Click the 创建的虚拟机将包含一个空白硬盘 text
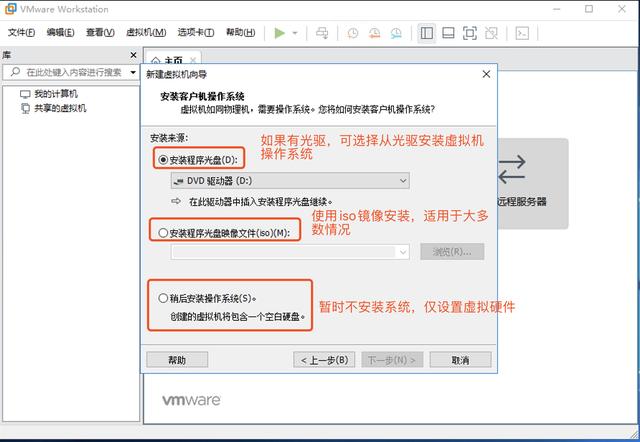Image resolution: width=640 pixels, height=442 pixels. [238, 317]
